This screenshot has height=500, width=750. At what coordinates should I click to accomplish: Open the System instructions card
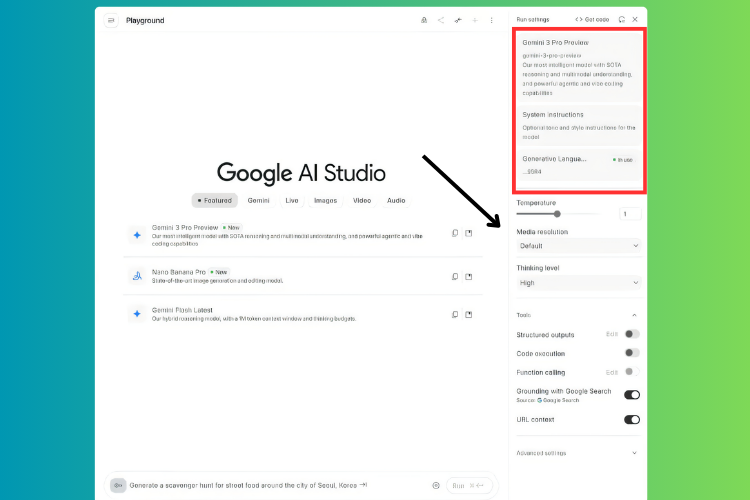579,125
